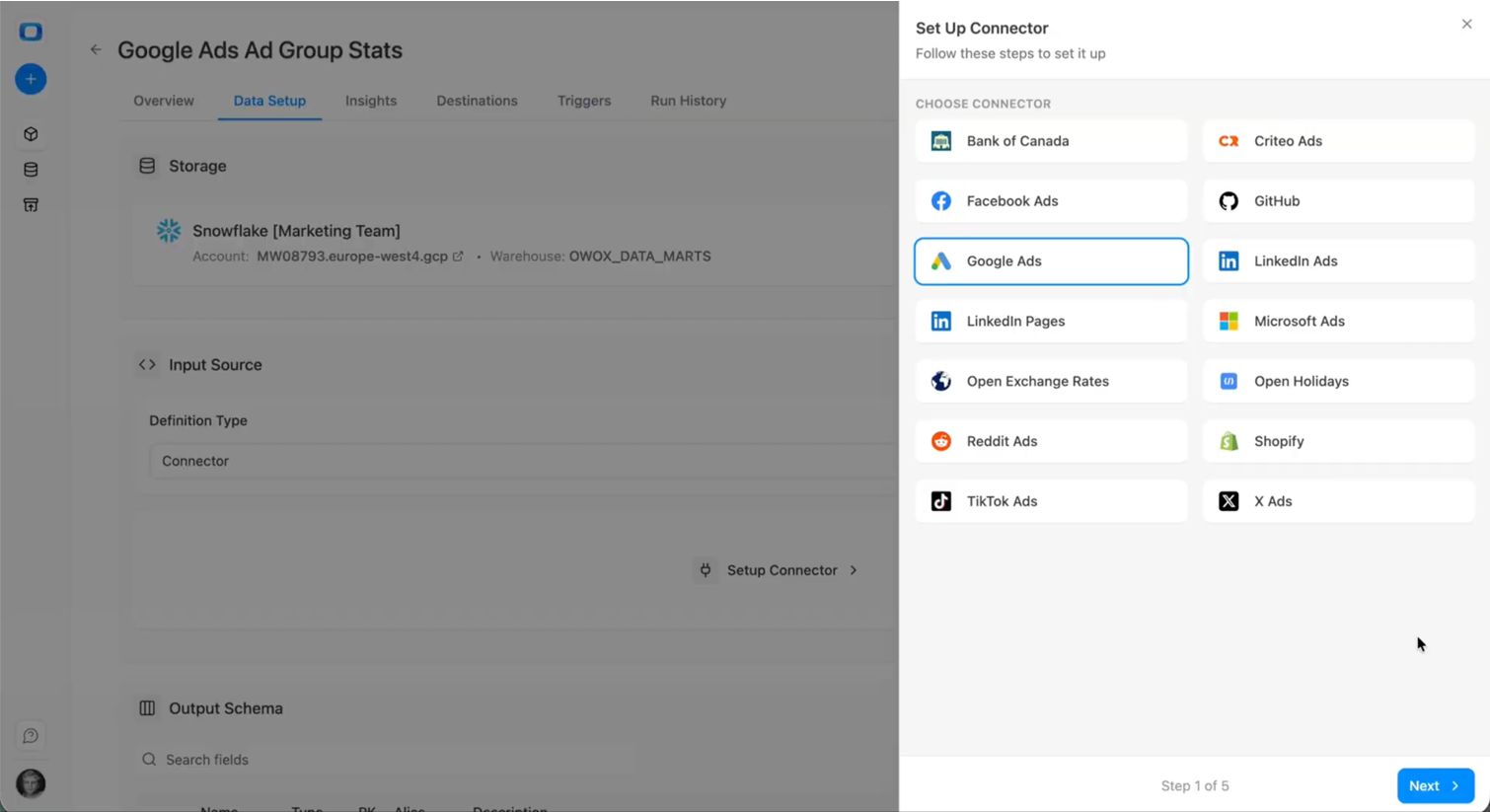1490x812 pixels.
Task: Click the user avatar photo
Action: [31, 783]
